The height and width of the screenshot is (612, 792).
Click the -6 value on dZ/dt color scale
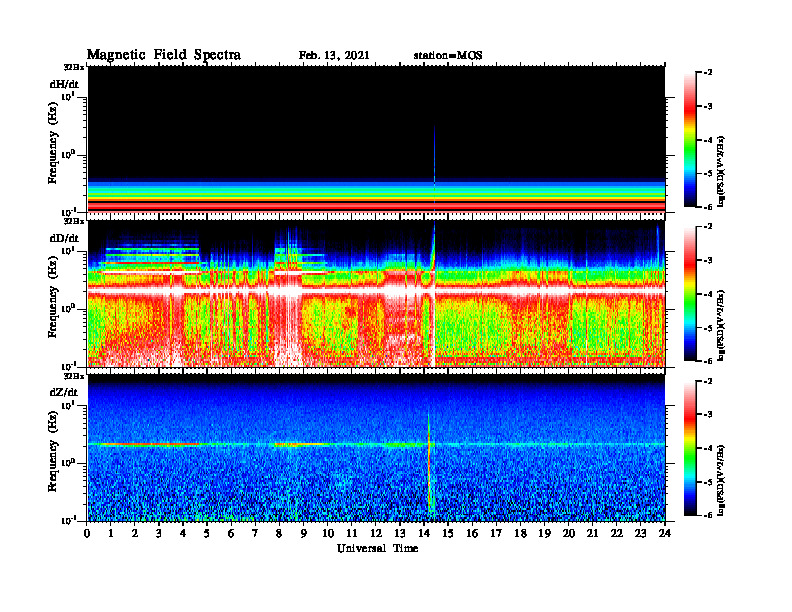707,515
